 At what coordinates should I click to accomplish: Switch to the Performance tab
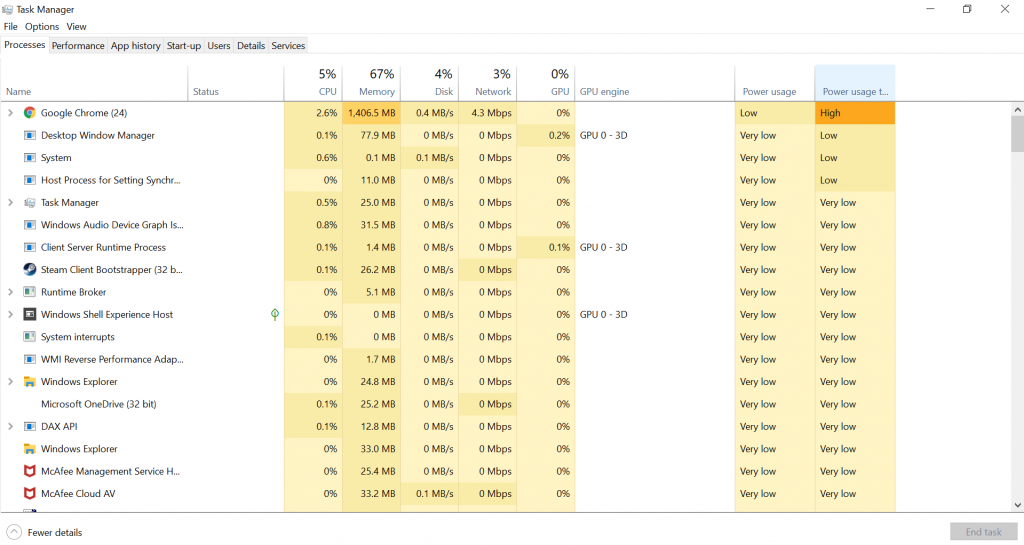point(78,46)
